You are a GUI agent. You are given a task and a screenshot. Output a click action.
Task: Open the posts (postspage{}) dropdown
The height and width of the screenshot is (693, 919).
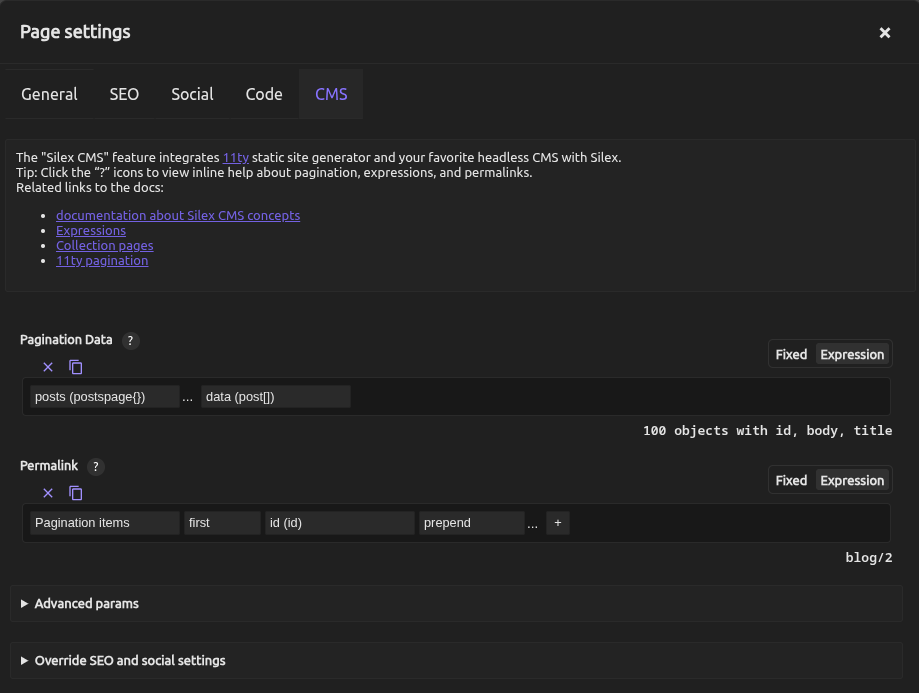click(105, 397)
